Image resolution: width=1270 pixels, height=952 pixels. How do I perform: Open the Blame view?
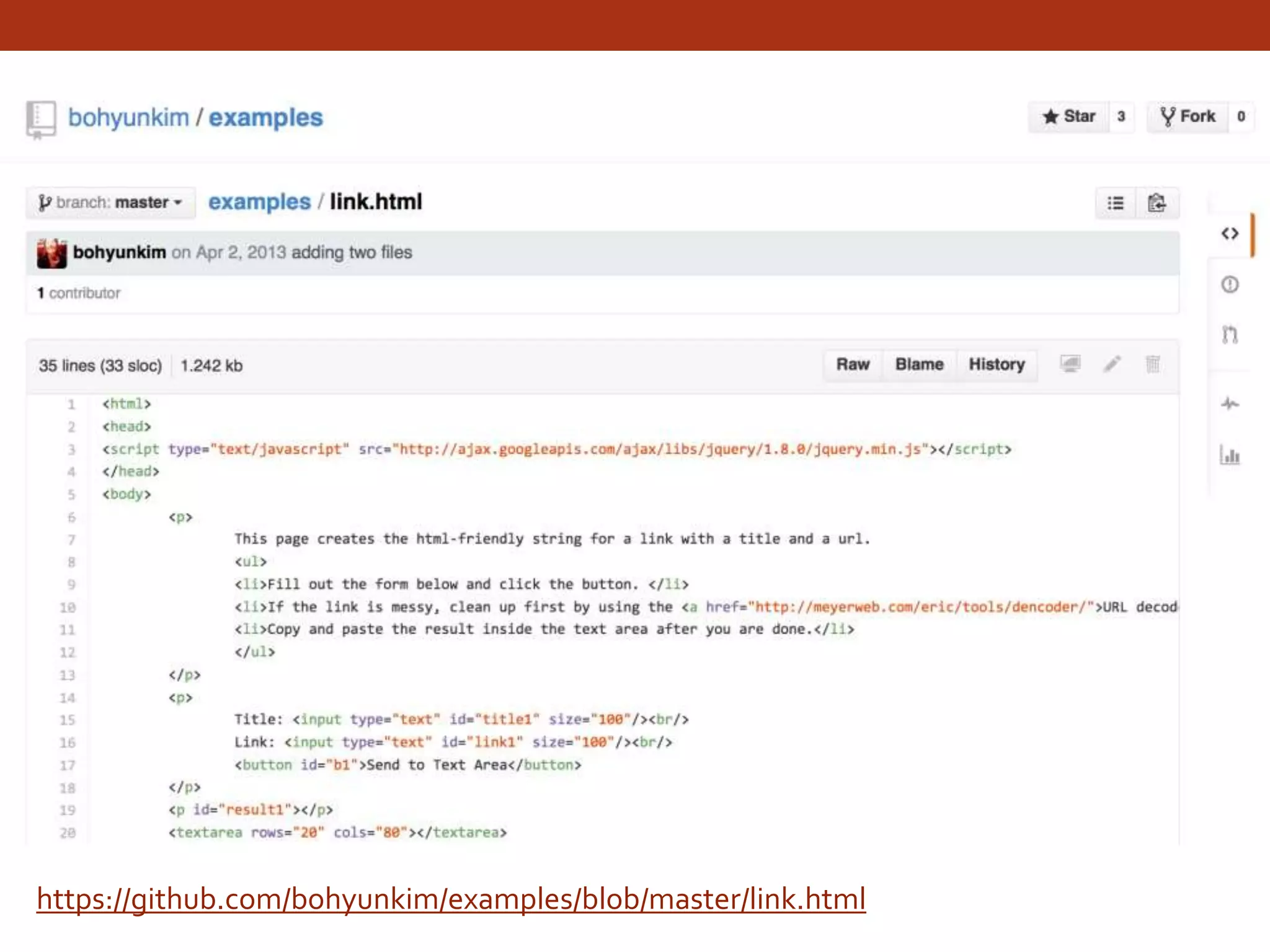pos(919,364)
